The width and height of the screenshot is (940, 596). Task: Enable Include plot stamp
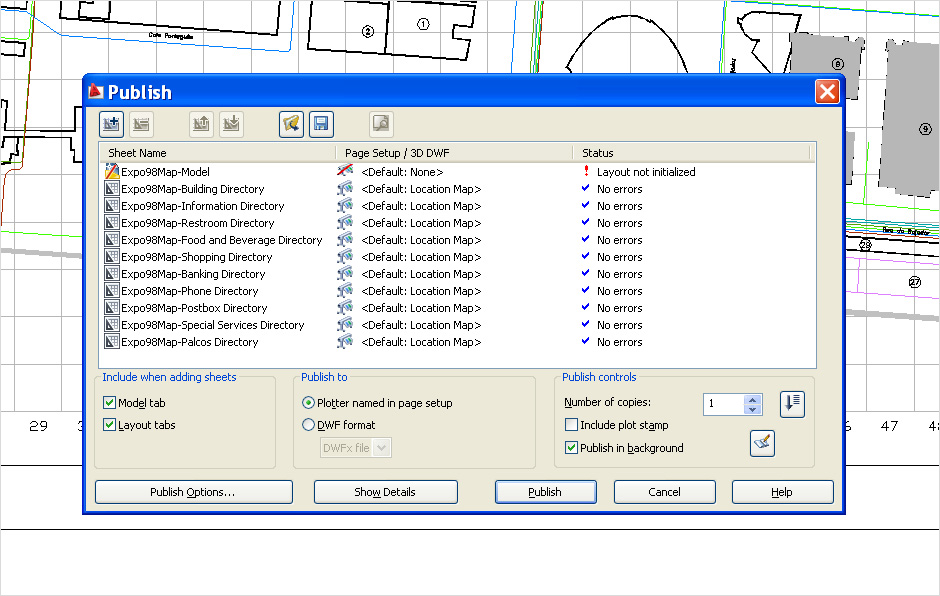coord(571,425)
